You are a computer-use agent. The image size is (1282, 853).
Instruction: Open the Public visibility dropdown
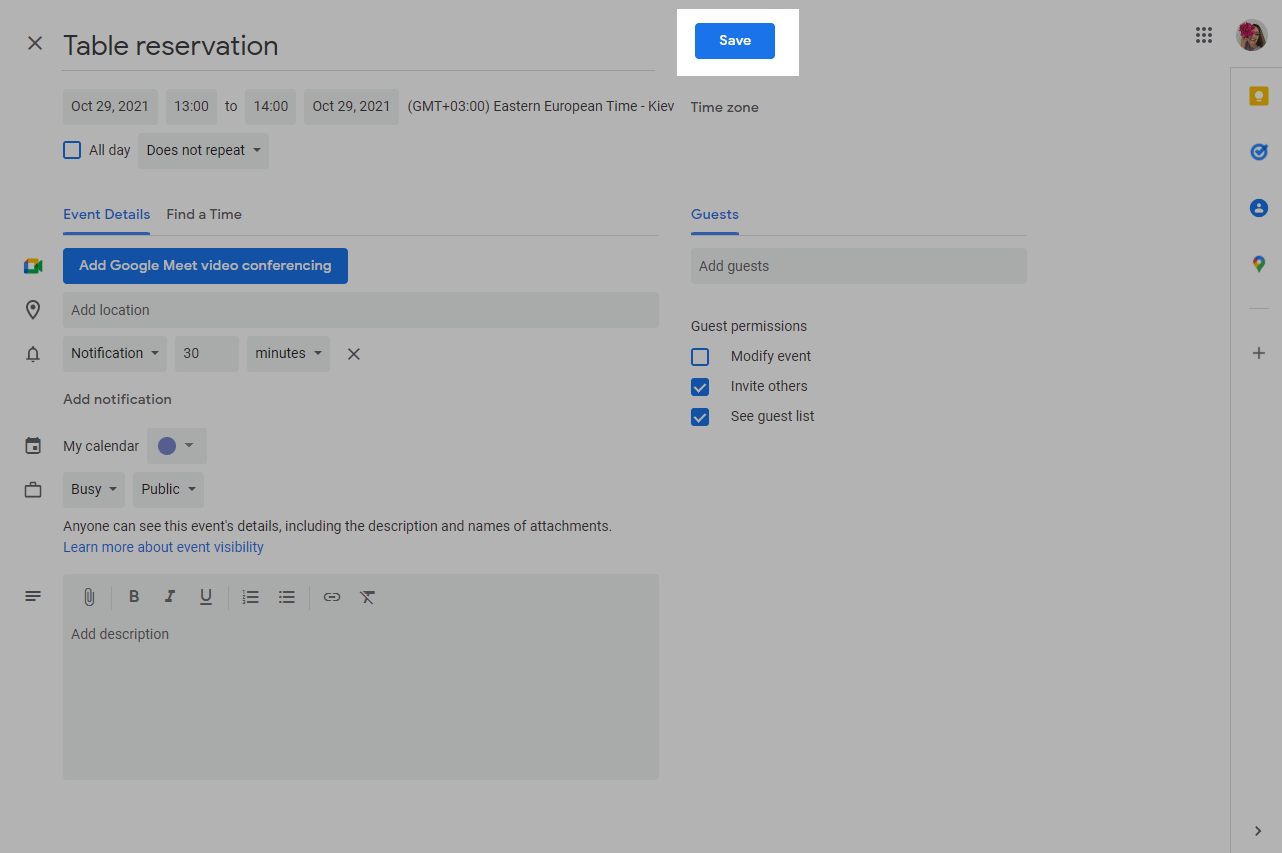168,490
